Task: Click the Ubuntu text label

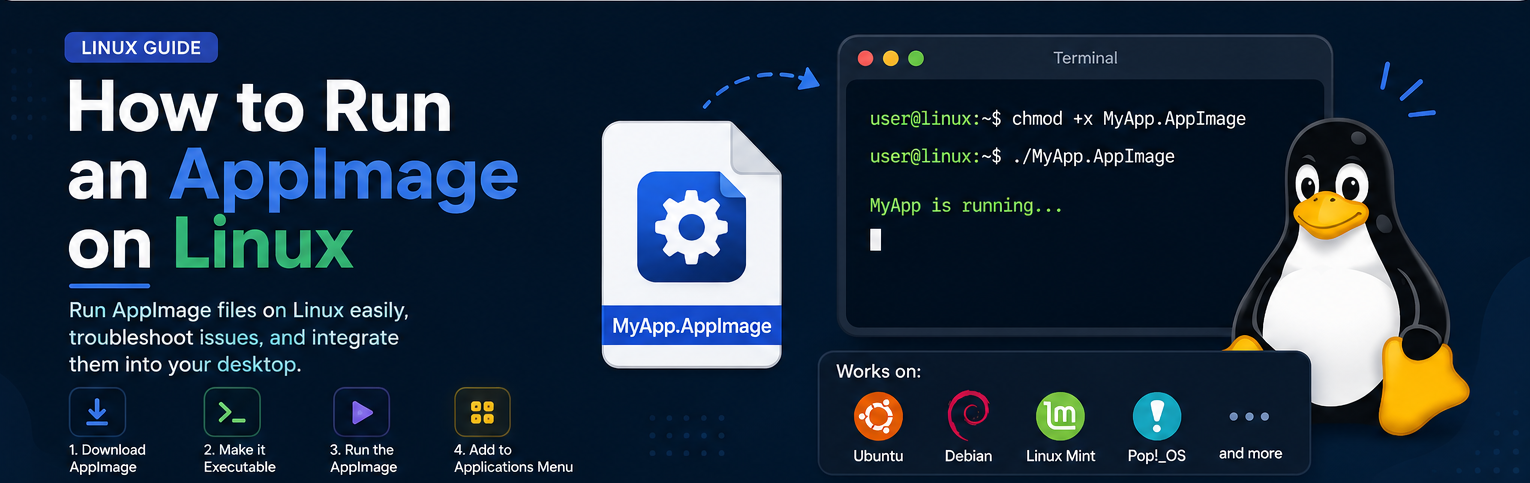Action: coord(879,456)
